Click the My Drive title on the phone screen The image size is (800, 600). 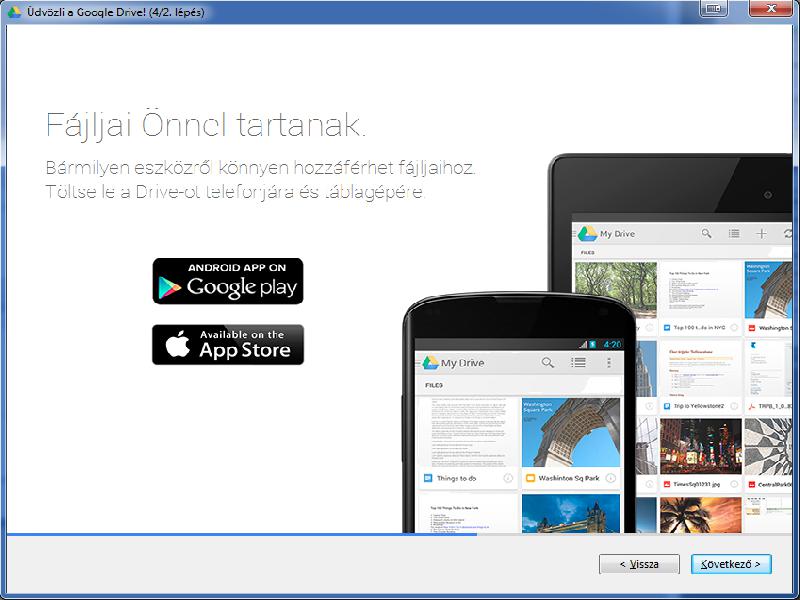[x=462, y=363]
